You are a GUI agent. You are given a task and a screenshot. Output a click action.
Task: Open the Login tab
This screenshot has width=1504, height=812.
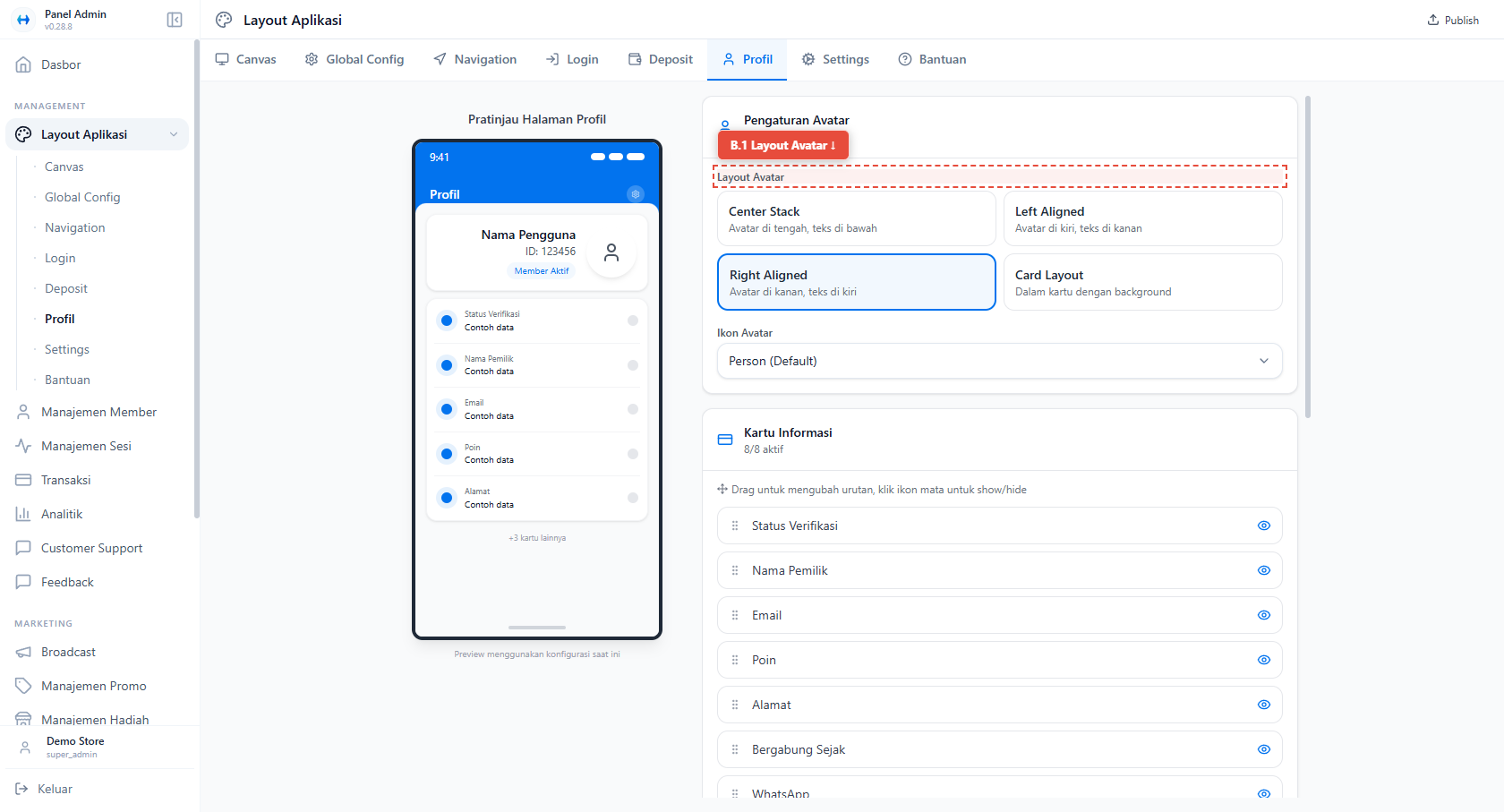pyautogui.click(x=572, y=59)
